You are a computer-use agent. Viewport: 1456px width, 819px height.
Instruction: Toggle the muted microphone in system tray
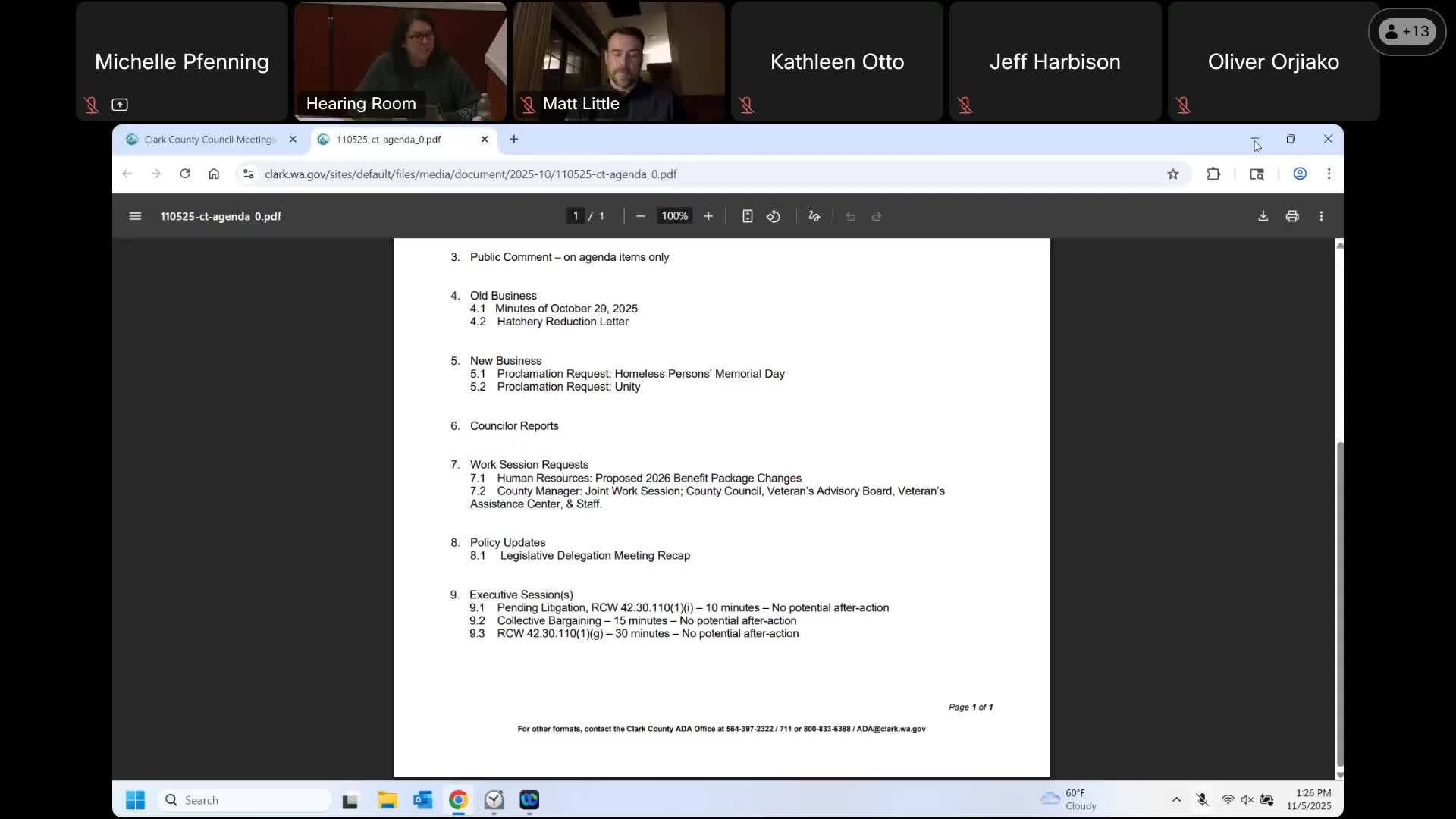coord(1202,799)
